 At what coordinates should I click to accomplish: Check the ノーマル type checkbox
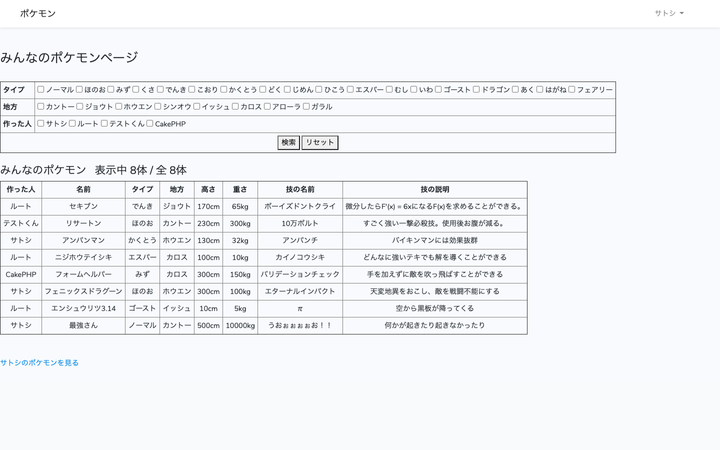click(x=41, y=90)
